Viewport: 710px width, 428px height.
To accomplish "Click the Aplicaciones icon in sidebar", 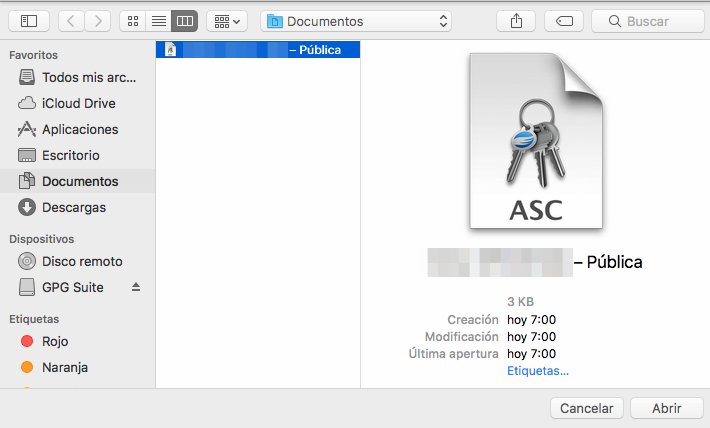I will tap(27, 130).
